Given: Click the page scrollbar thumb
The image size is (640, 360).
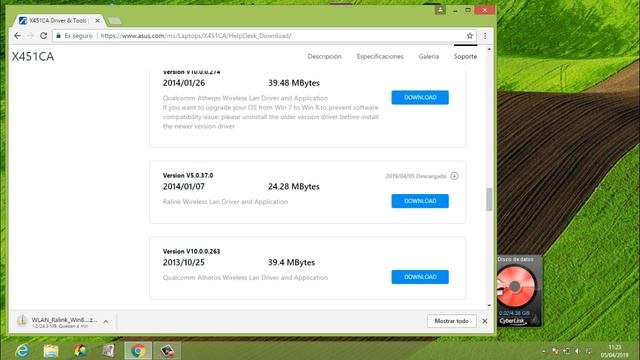Looking at the screenshot, I should tap(489, 199).
